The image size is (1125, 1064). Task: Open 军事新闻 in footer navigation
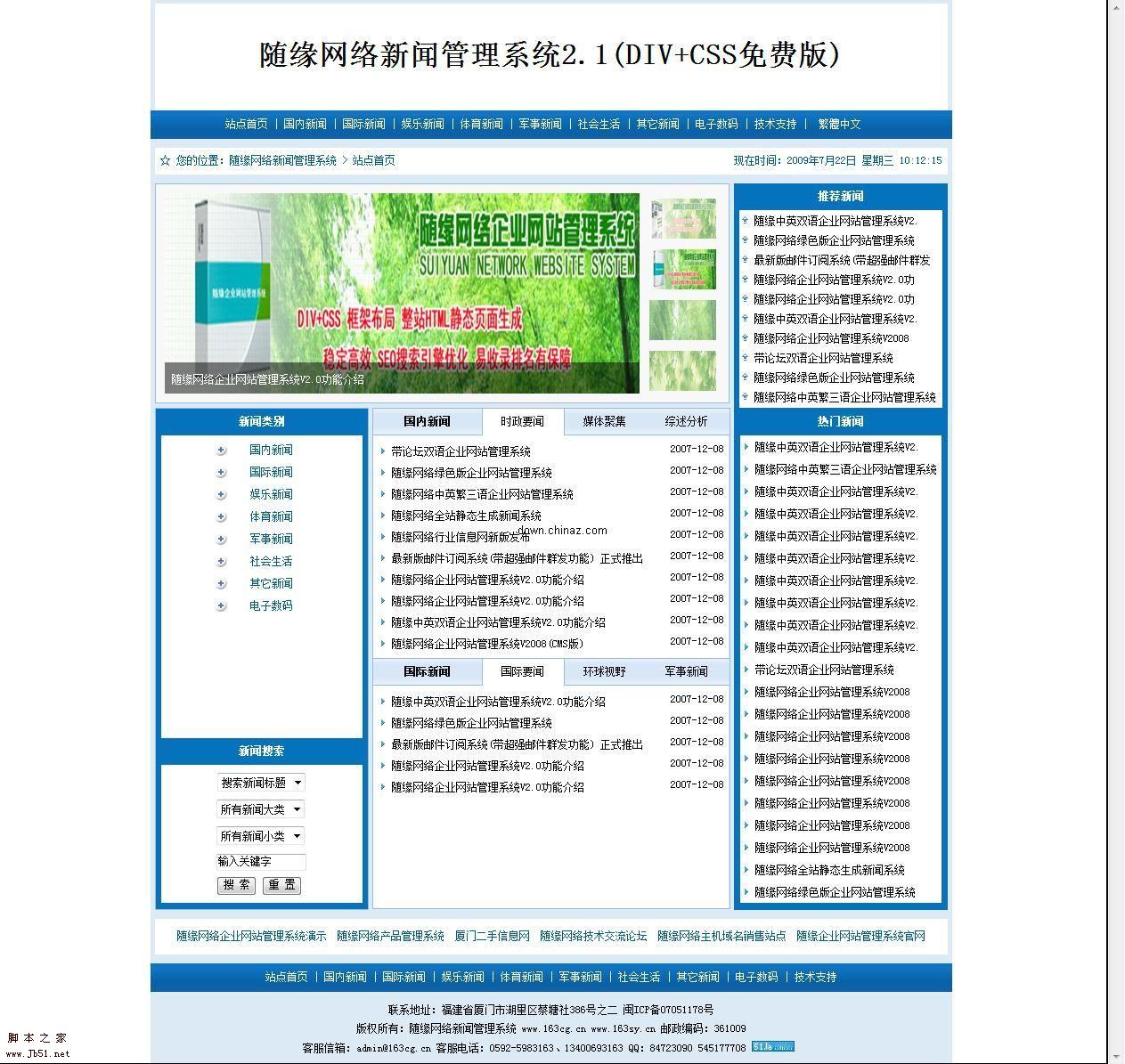click(580, 977)
